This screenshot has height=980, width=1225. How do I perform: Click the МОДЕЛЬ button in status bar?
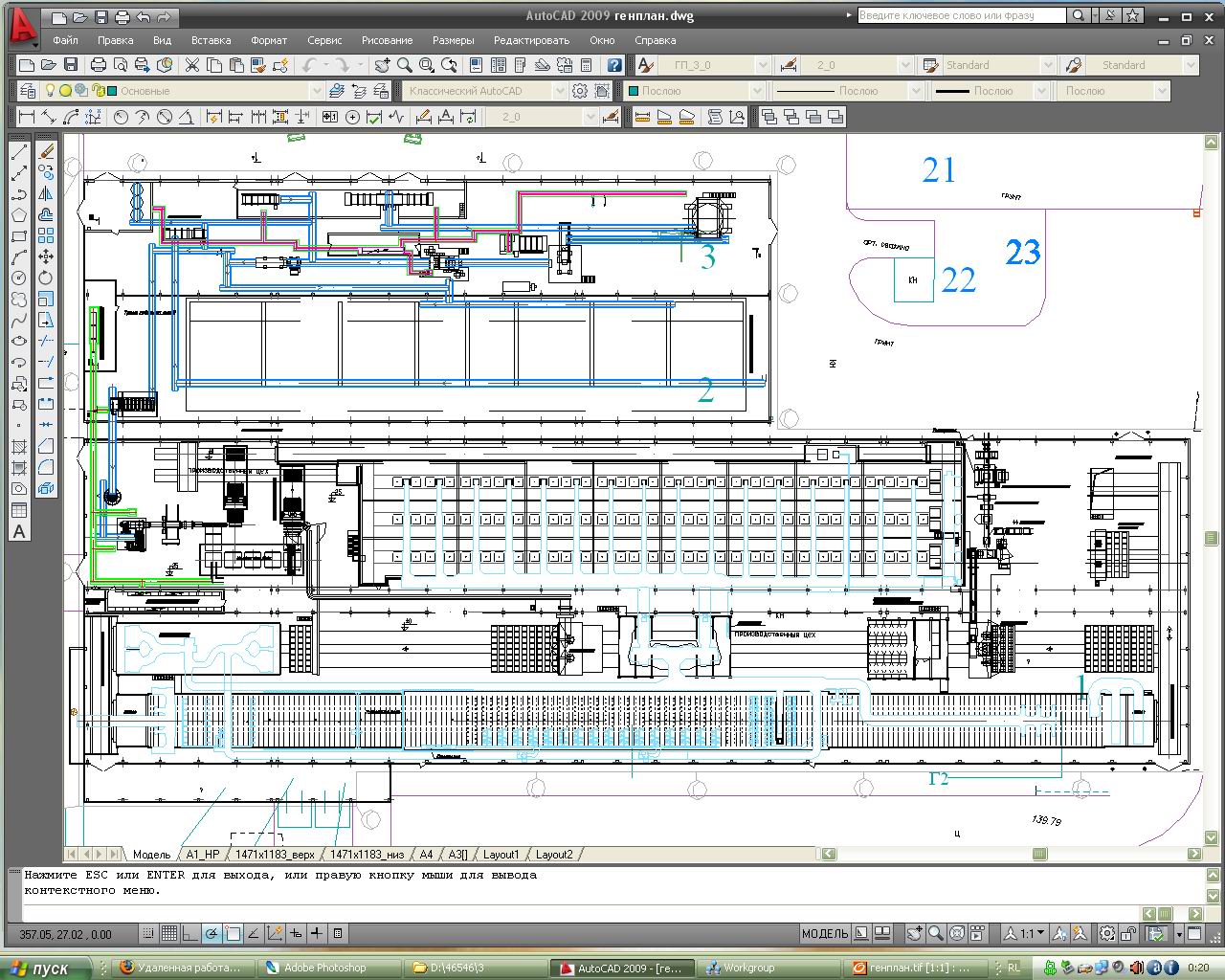click(x=824, y=933)
